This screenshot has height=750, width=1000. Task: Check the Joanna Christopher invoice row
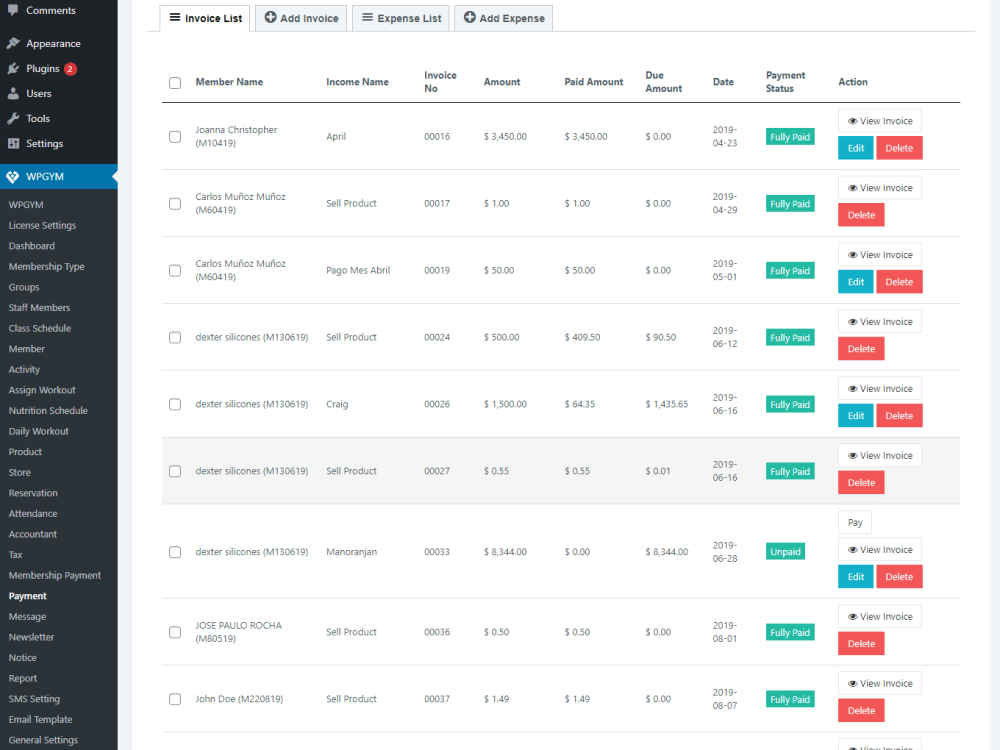click(175, 136)
